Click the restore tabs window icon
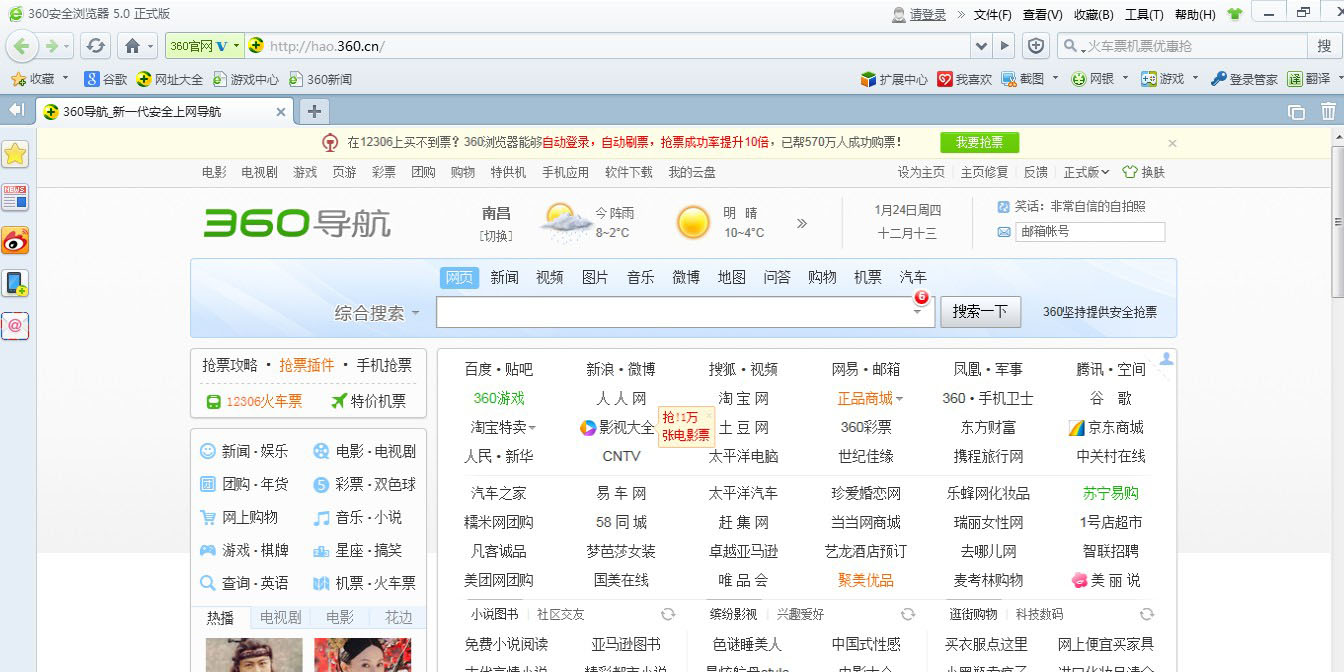1344x672 pixels. coord(1296,112)
